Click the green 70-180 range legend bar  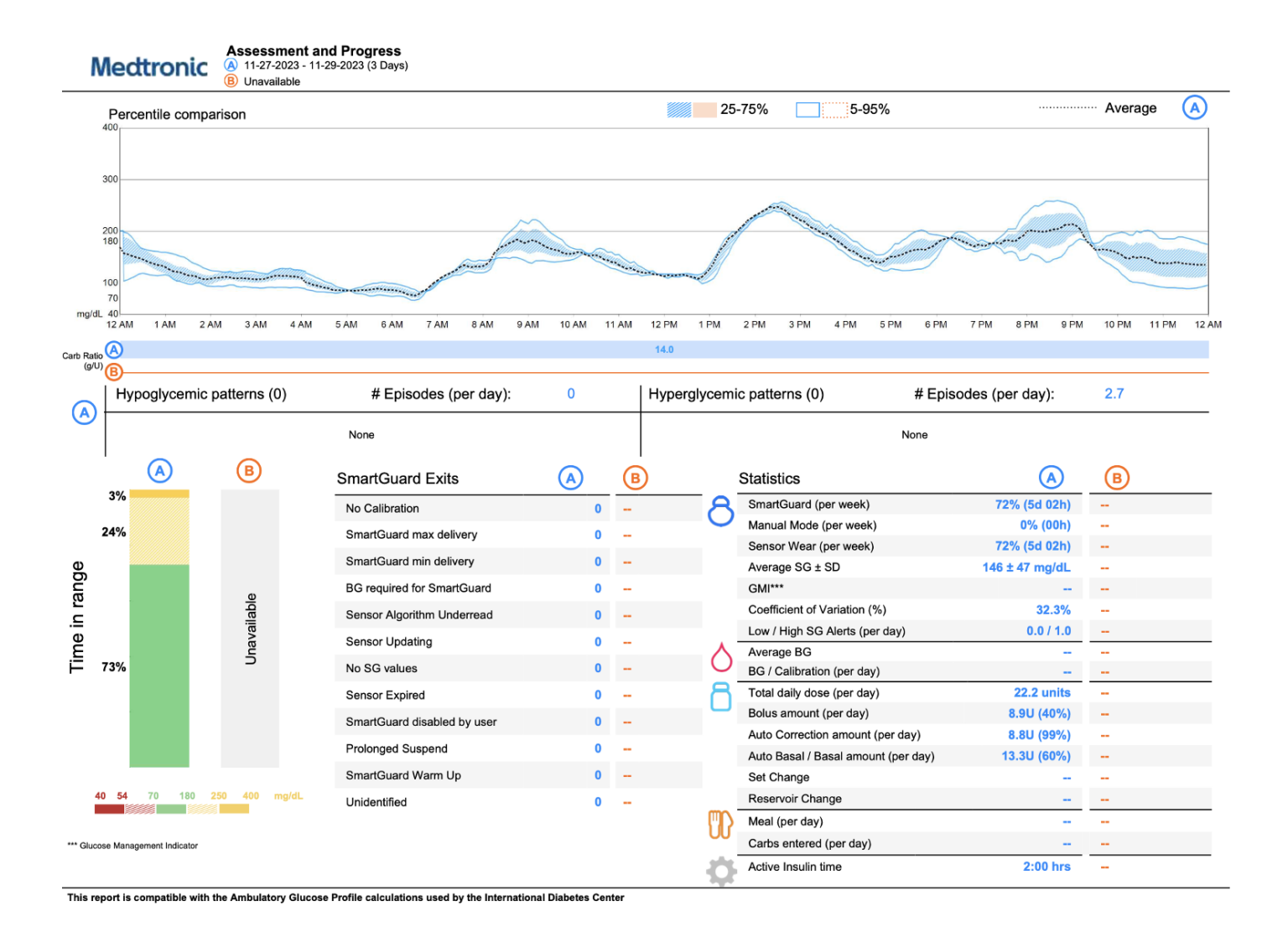pyautogui.click(x=171, y=809)
